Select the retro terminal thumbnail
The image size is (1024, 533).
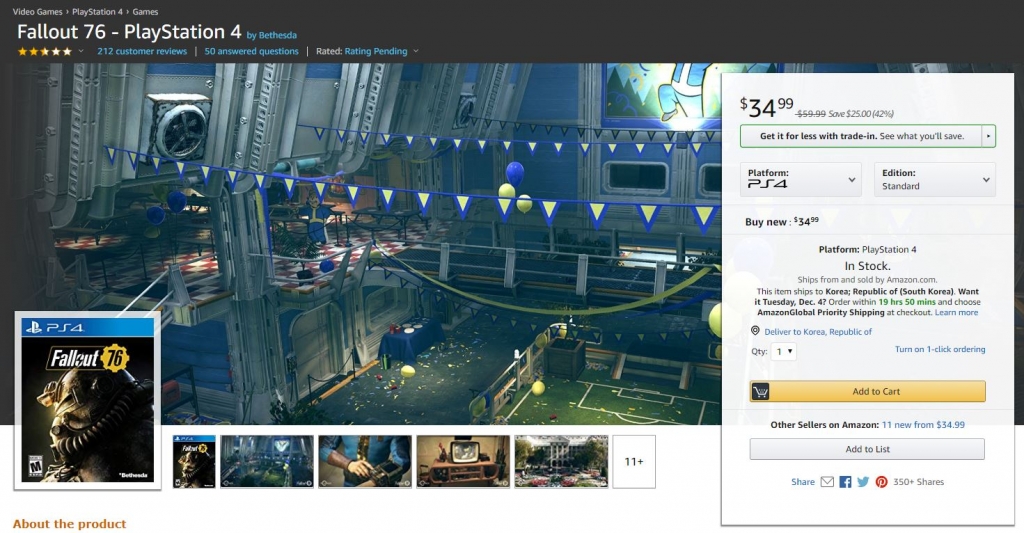pyautogui.click(x=463, y=462)
